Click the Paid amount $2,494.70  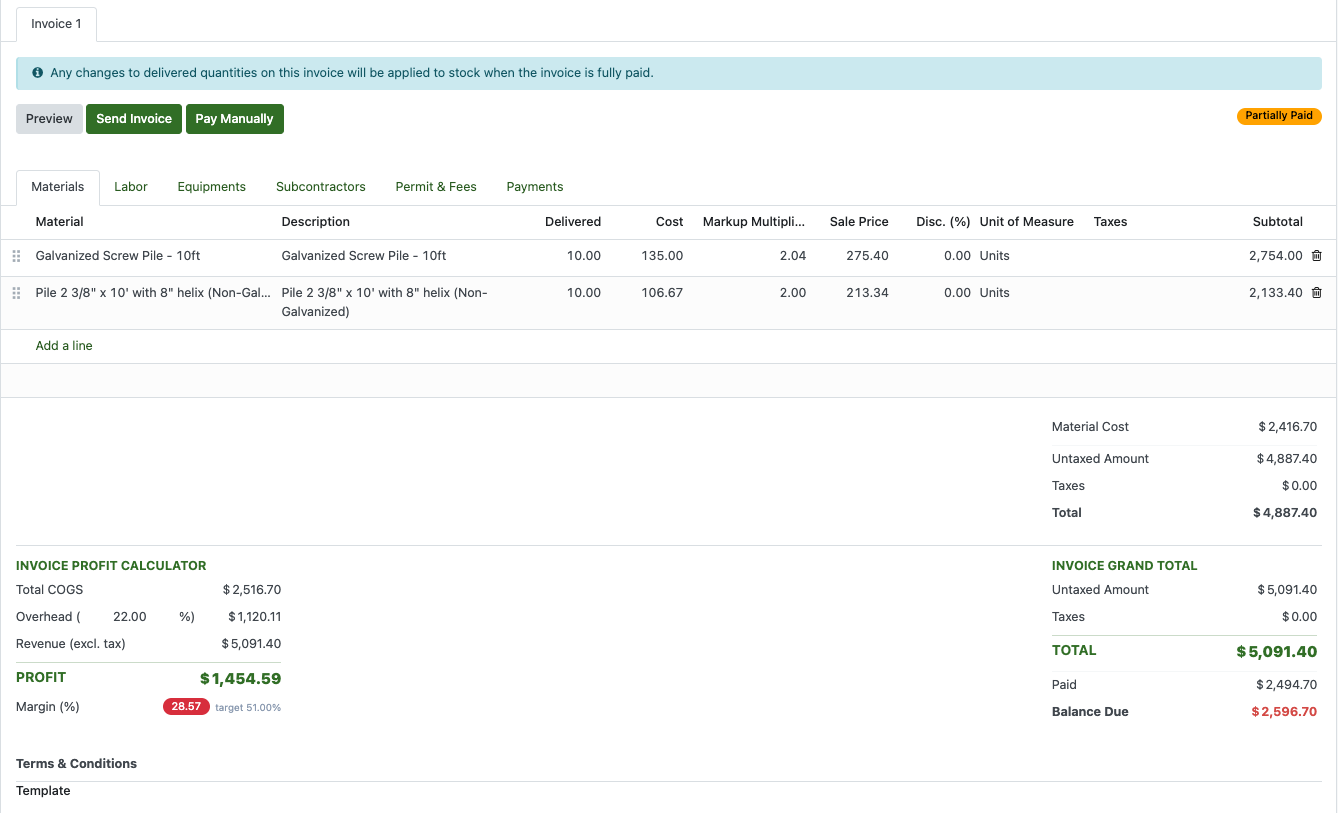(x=1286, y=685)
